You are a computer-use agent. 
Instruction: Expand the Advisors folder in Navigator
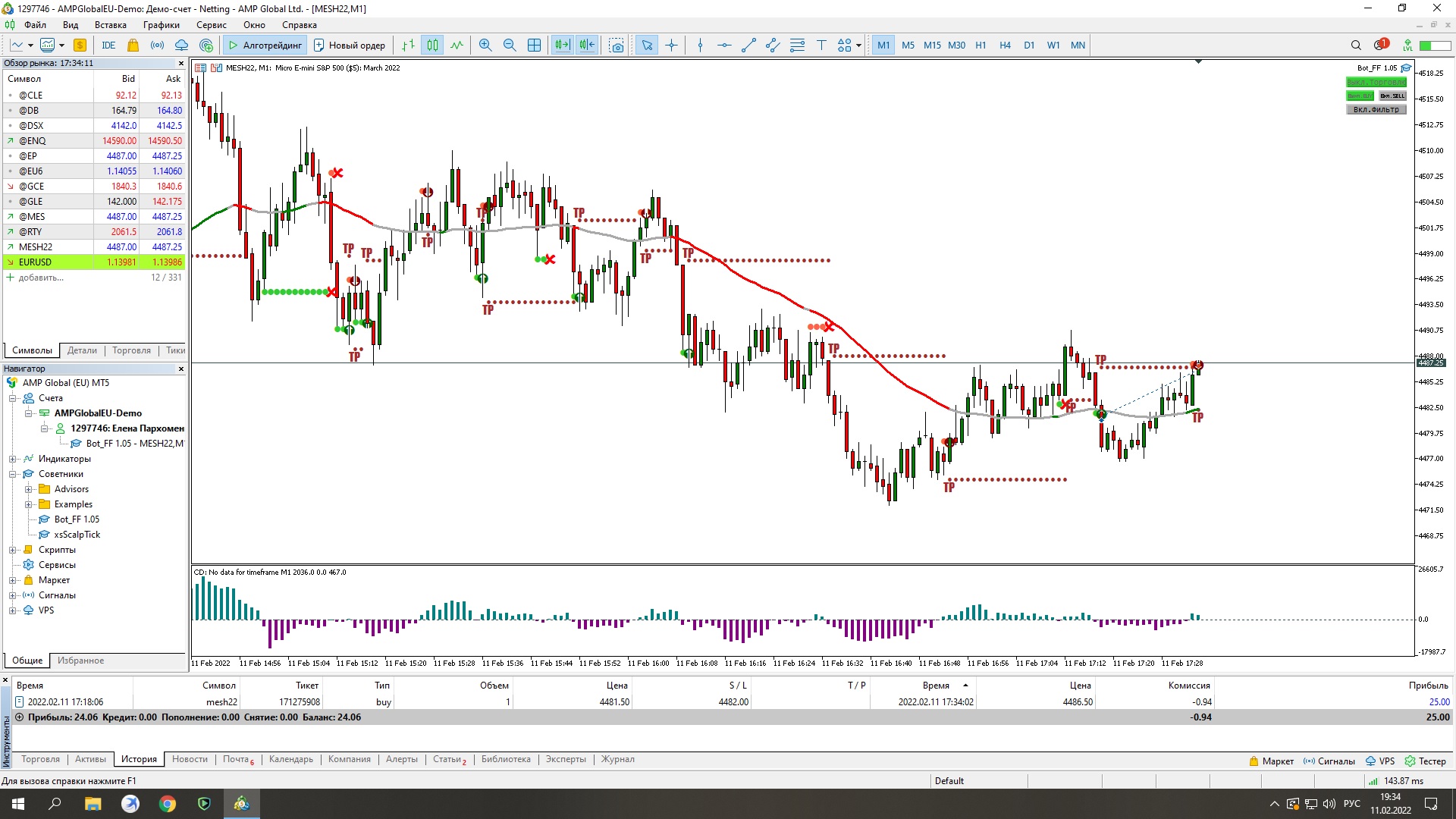[29, 489]
